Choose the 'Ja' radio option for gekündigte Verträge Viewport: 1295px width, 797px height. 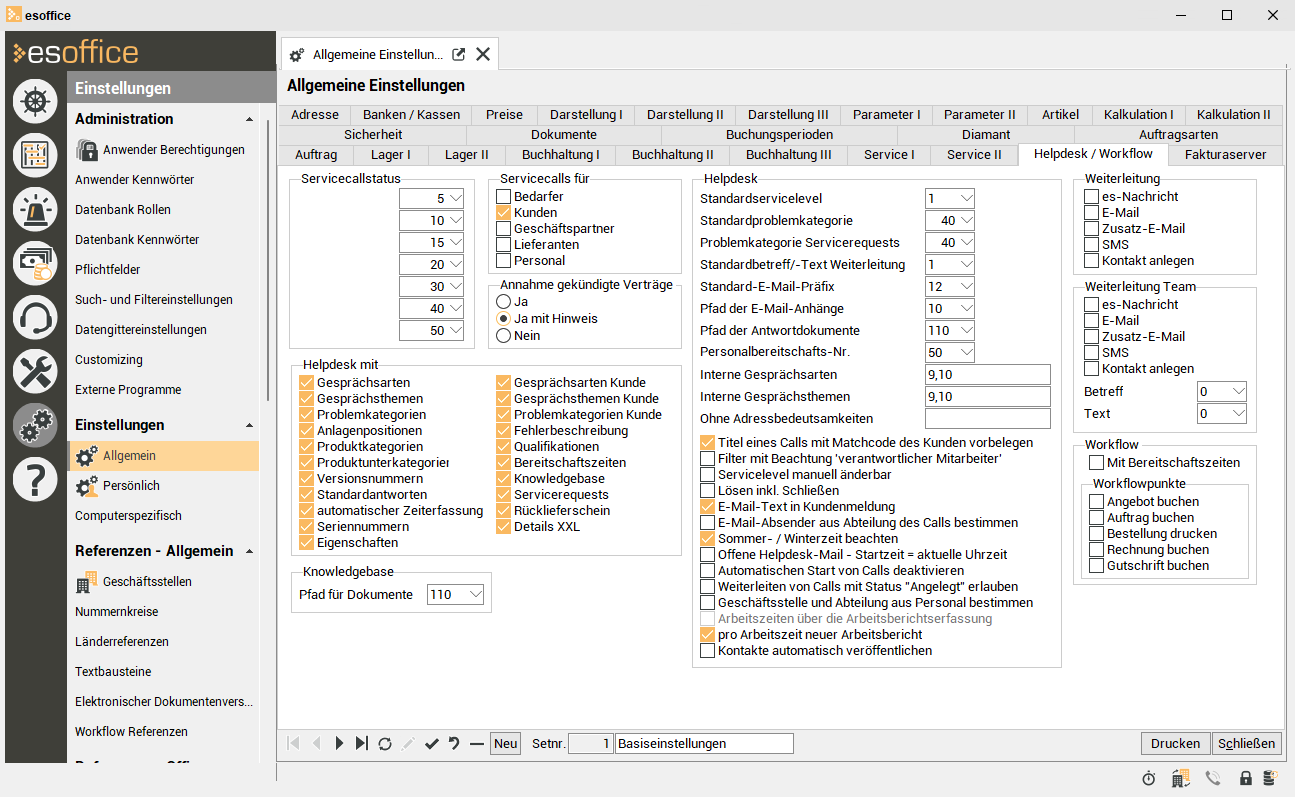(x=505, y=302)
